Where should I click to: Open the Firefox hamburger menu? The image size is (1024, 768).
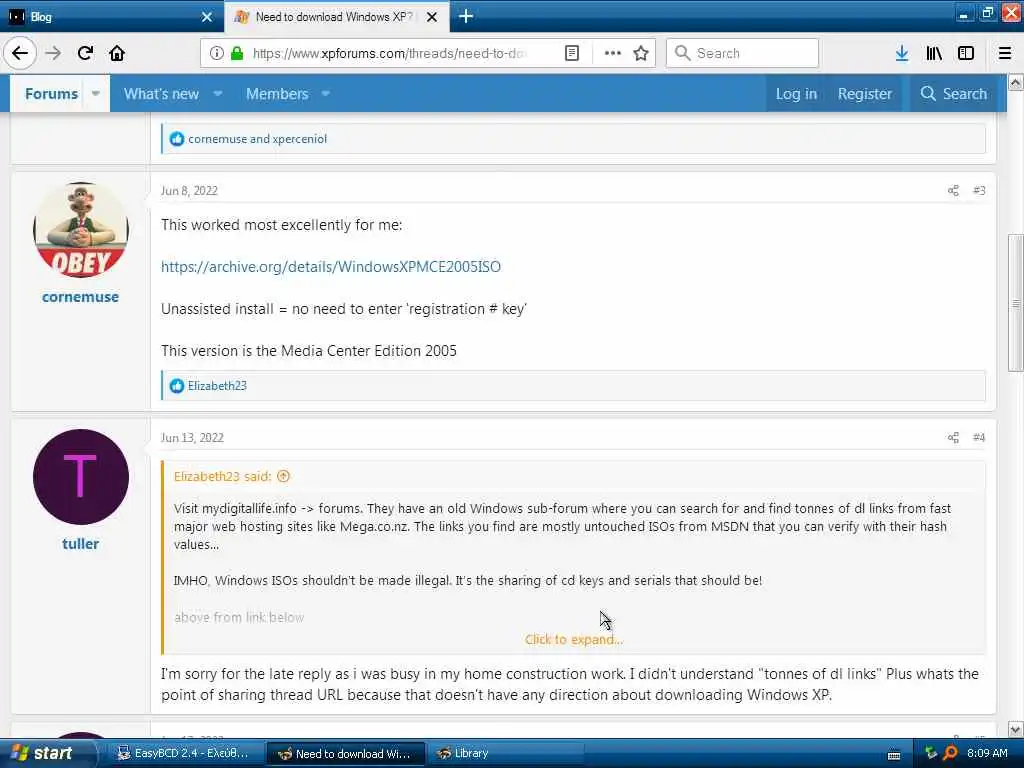click(1005, 53)
